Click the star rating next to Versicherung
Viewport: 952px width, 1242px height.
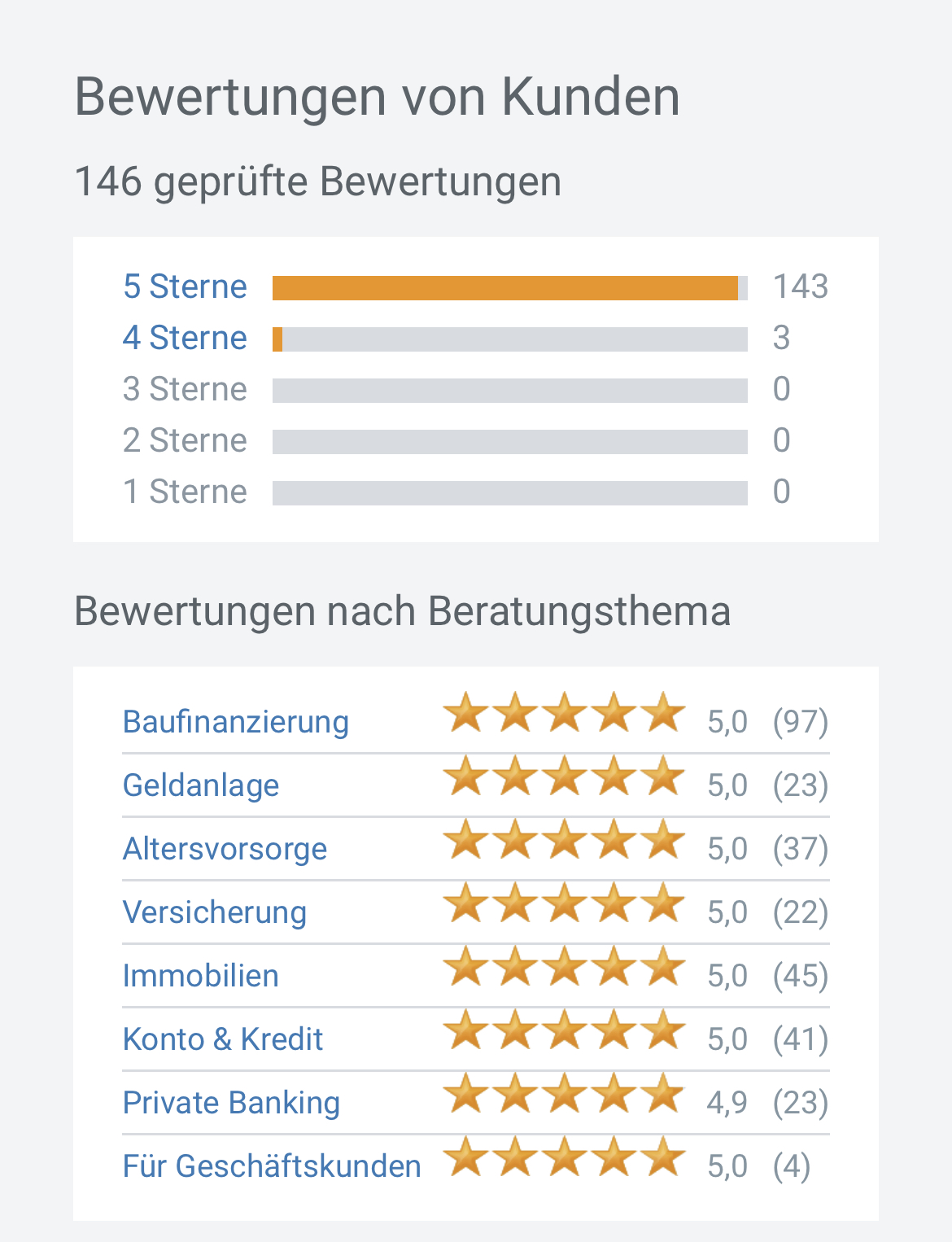pyautogui.click(x=565, y=904)
